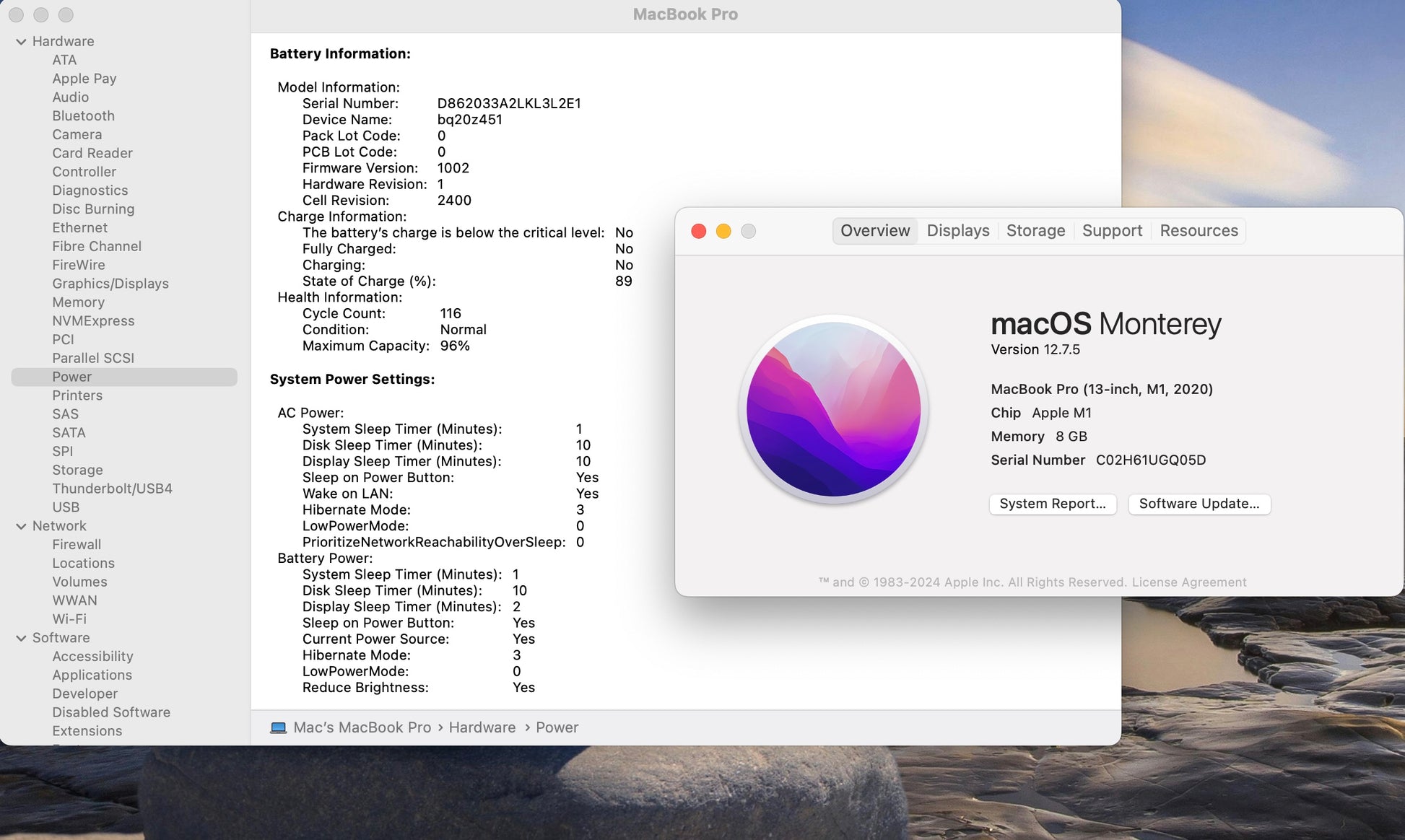Close the About This Mac window

coord(698,231)
